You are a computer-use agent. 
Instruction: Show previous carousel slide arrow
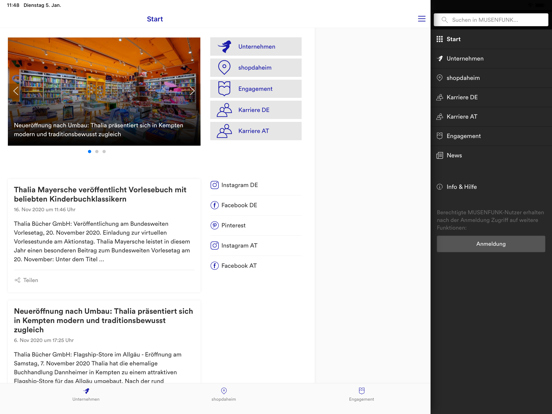[x=15, y=91]
